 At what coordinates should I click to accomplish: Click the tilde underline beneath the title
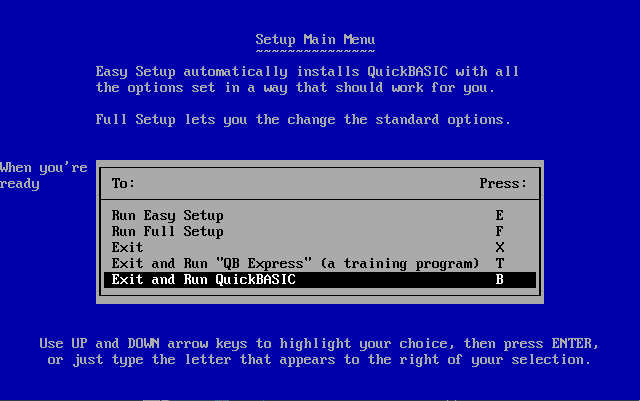click(315, 51)
